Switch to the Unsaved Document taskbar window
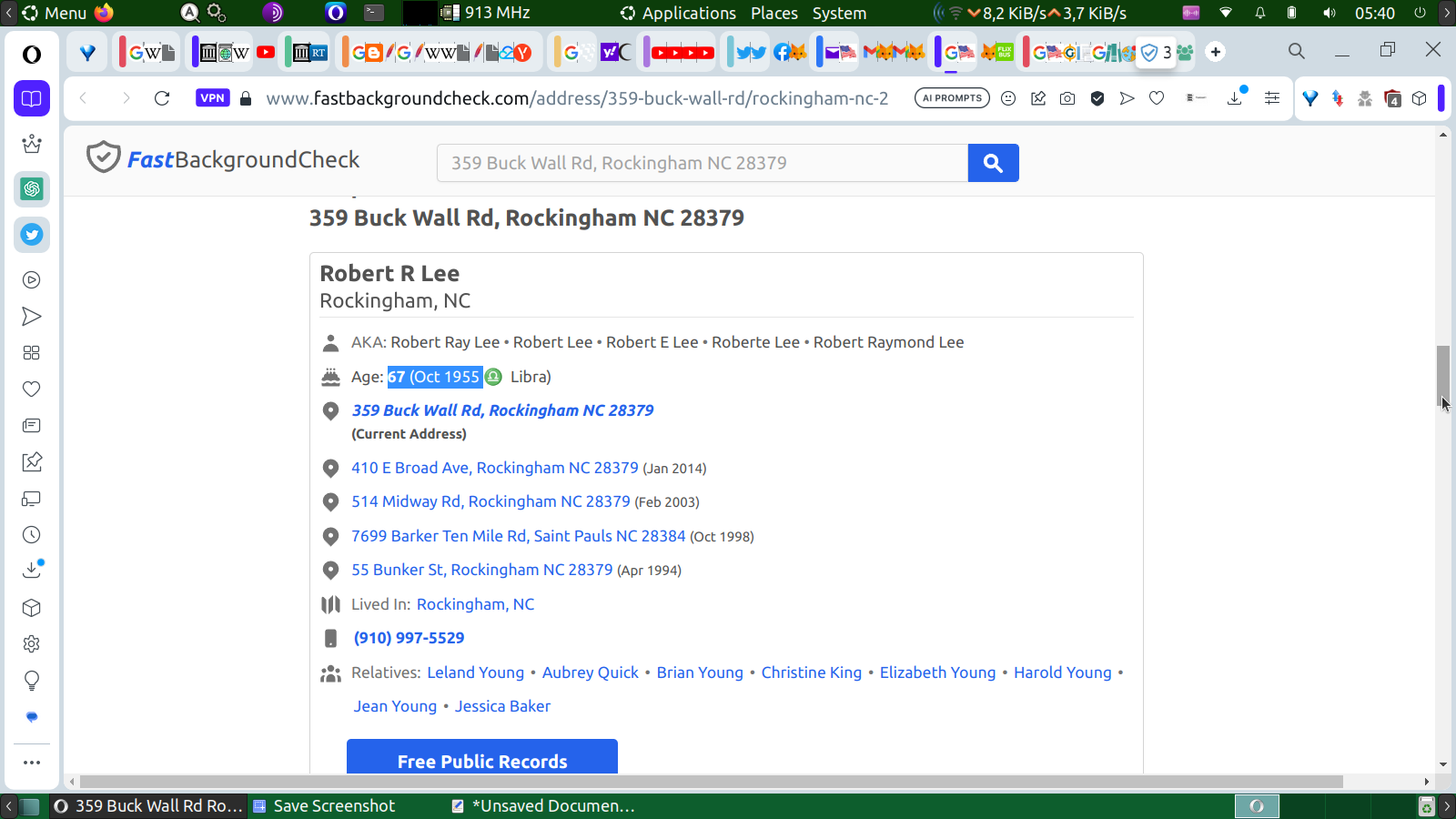This screenshot has width=1456, height=819. tap(544, 805)
